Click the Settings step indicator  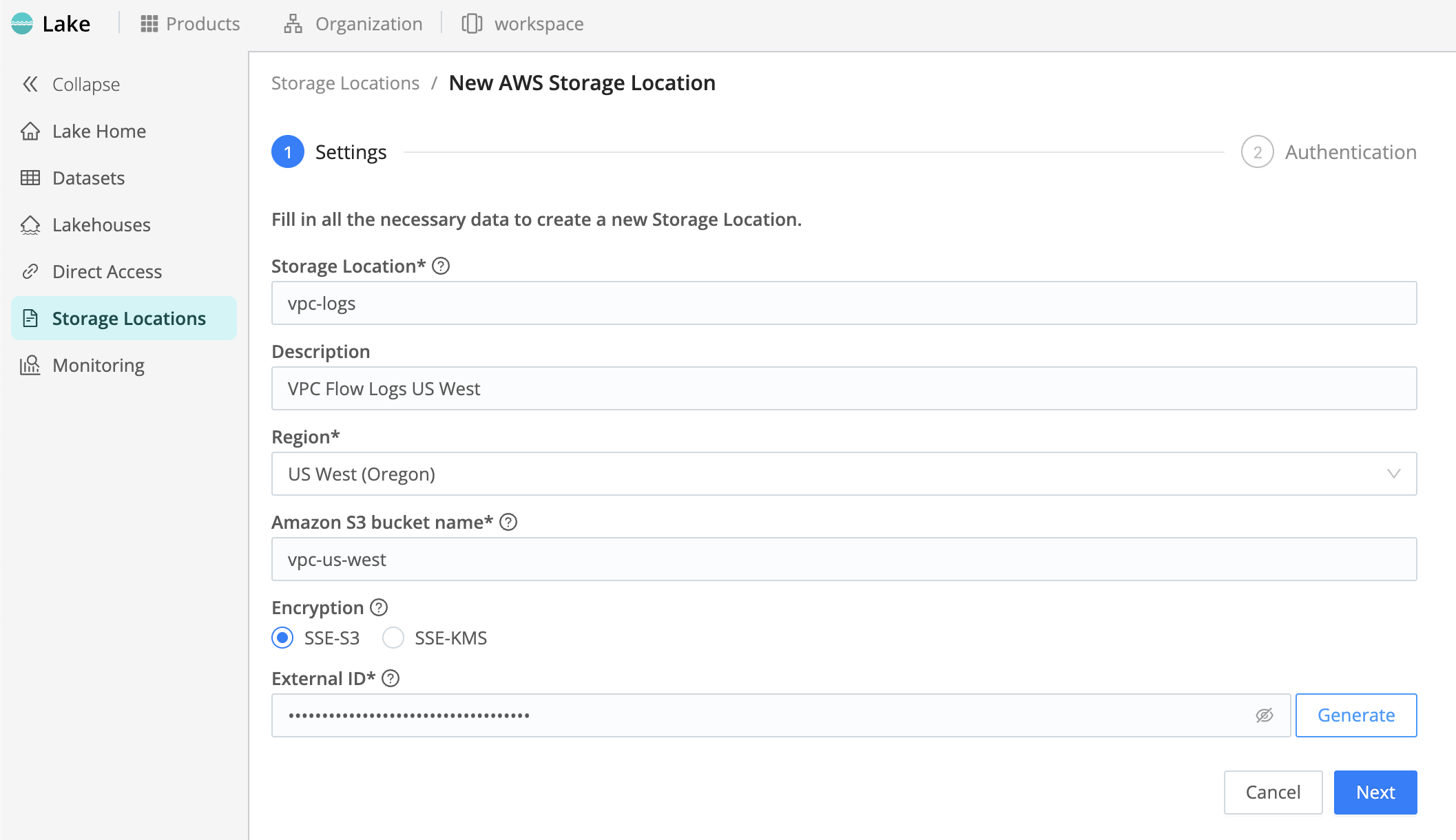tap(287, 151)
